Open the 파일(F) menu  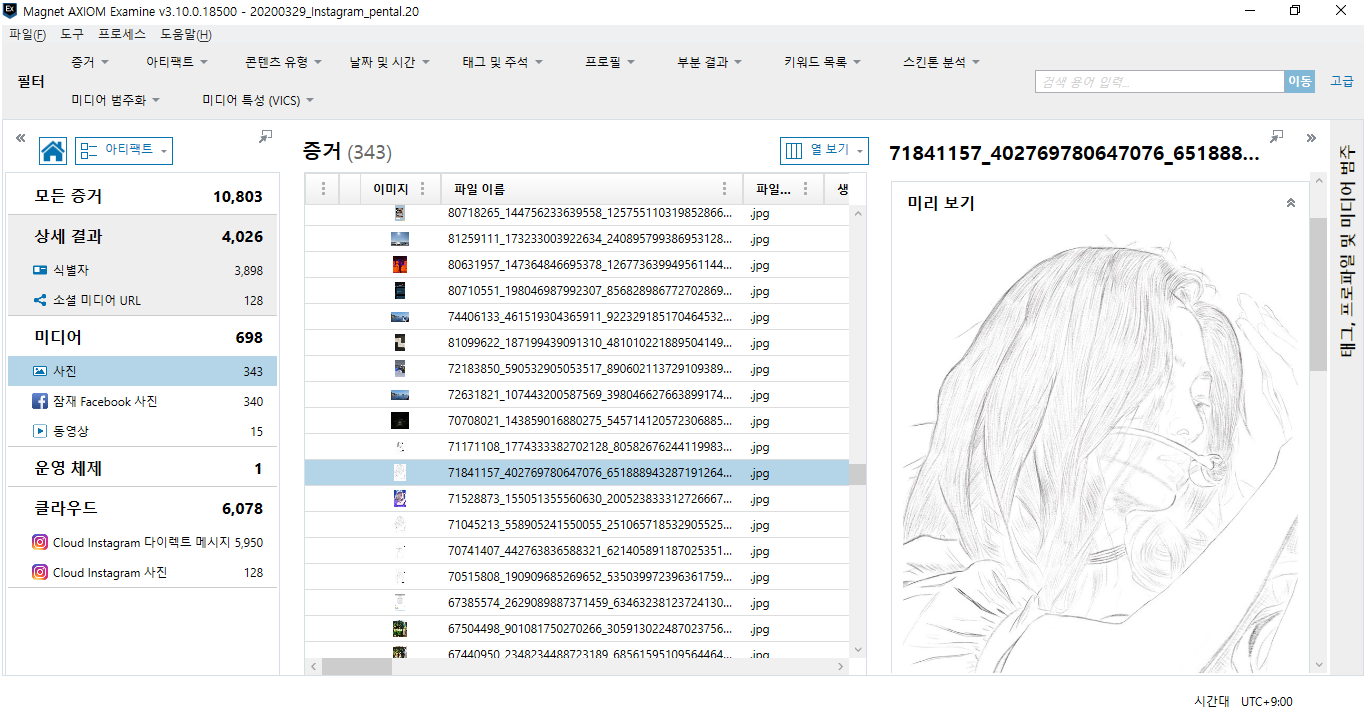pyautogui.click(x=27, y=34)
